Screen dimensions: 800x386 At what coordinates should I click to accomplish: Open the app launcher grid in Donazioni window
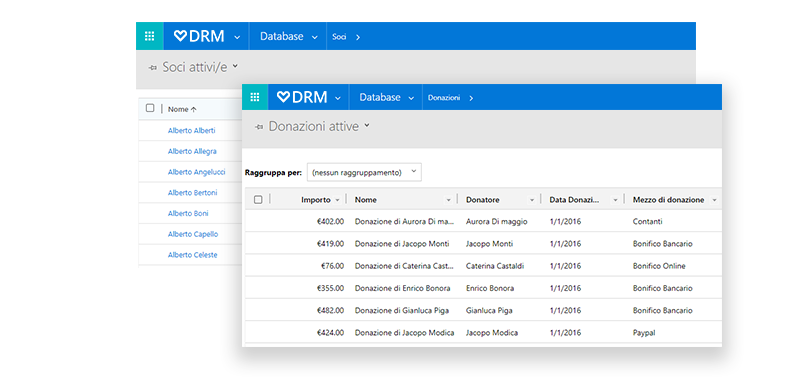[x=255, y=97]
